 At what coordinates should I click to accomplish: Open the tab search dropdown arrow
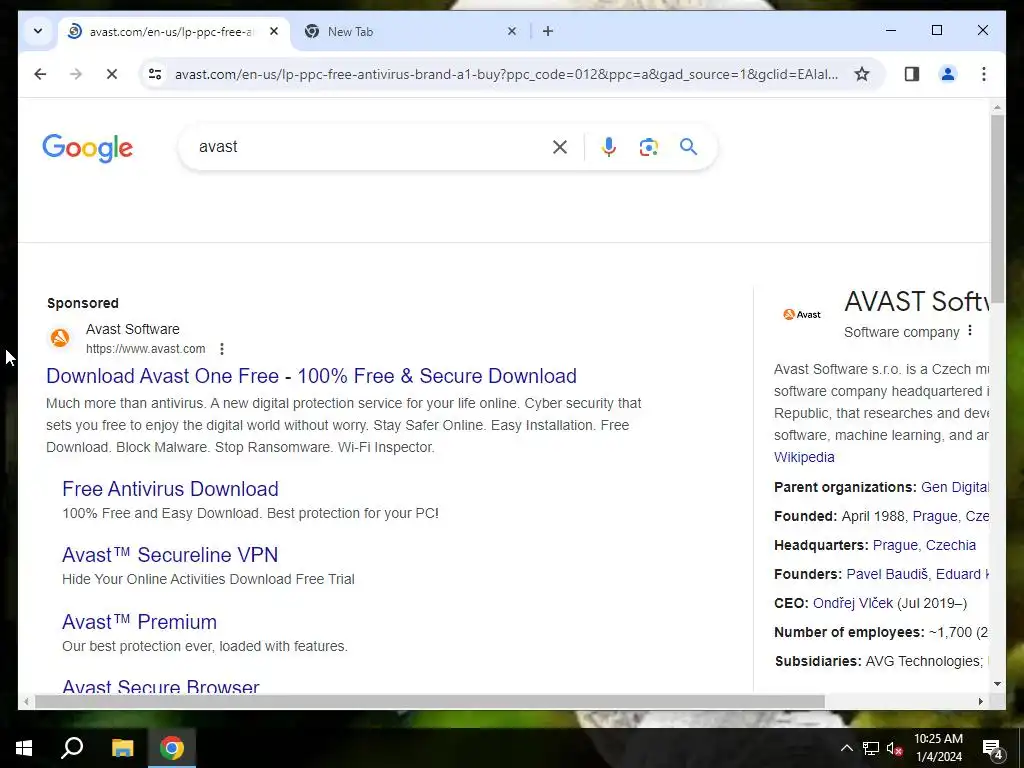tap(38, 31)
